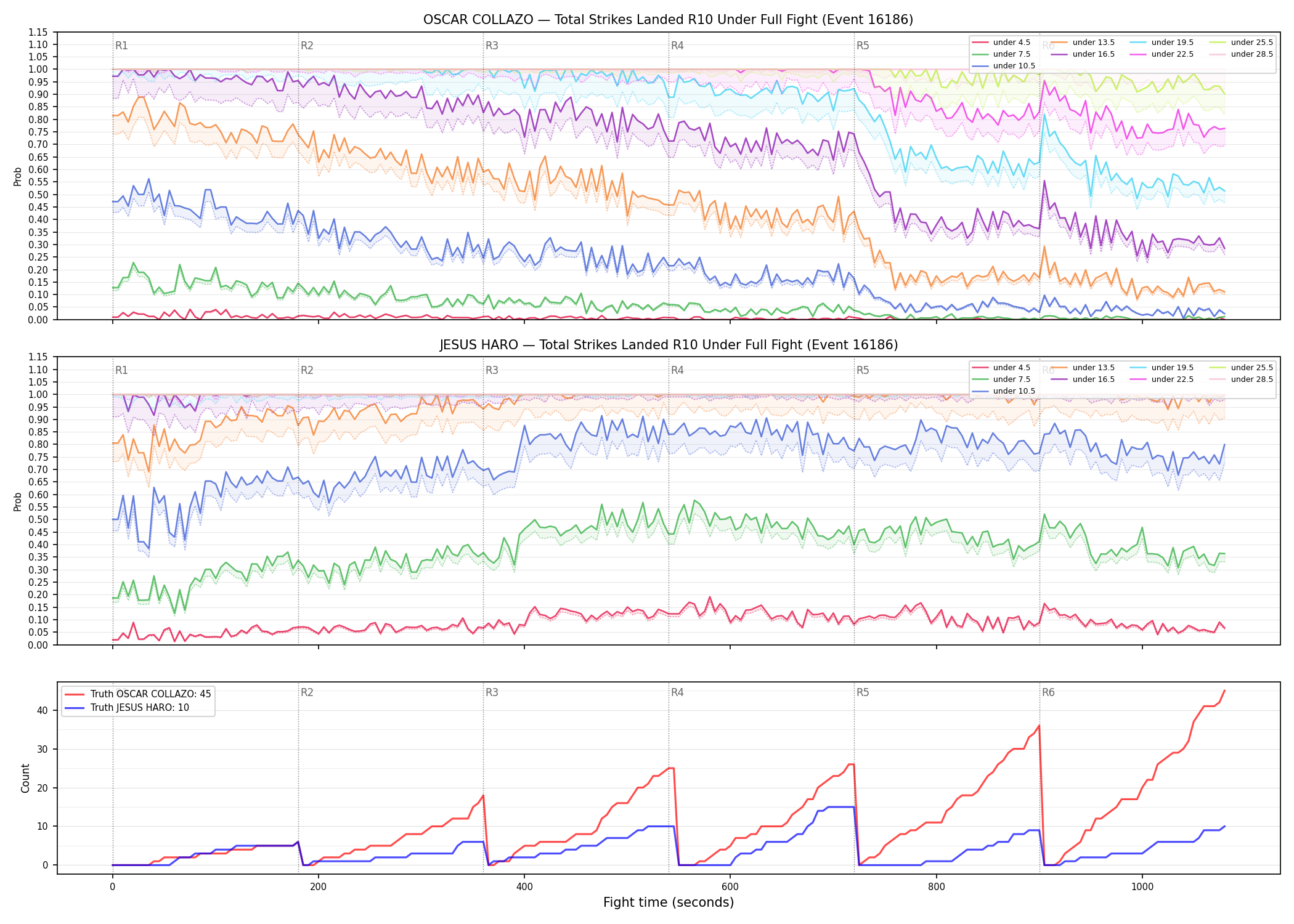Screen dimensions: 1294x924
Task: Click R3 round marker in Collazo chart
Action: pos(492,46)
